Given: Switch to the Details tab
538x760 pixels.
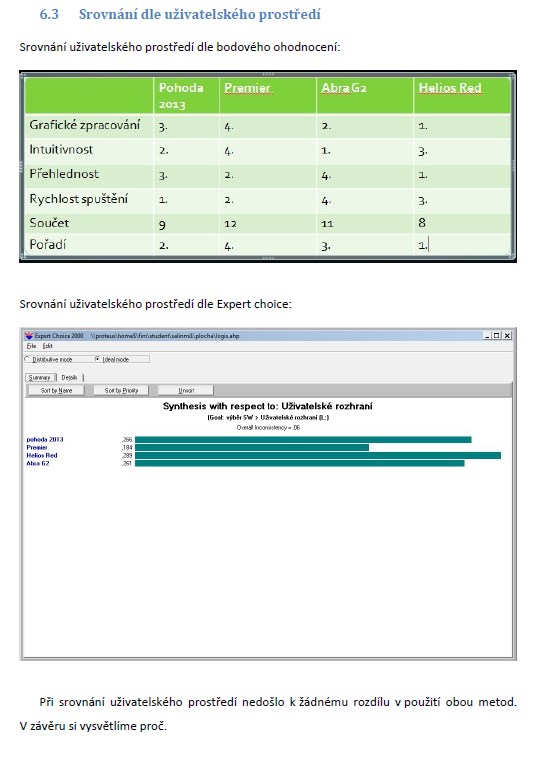Looking at the screenshot, I should (69, 377).
